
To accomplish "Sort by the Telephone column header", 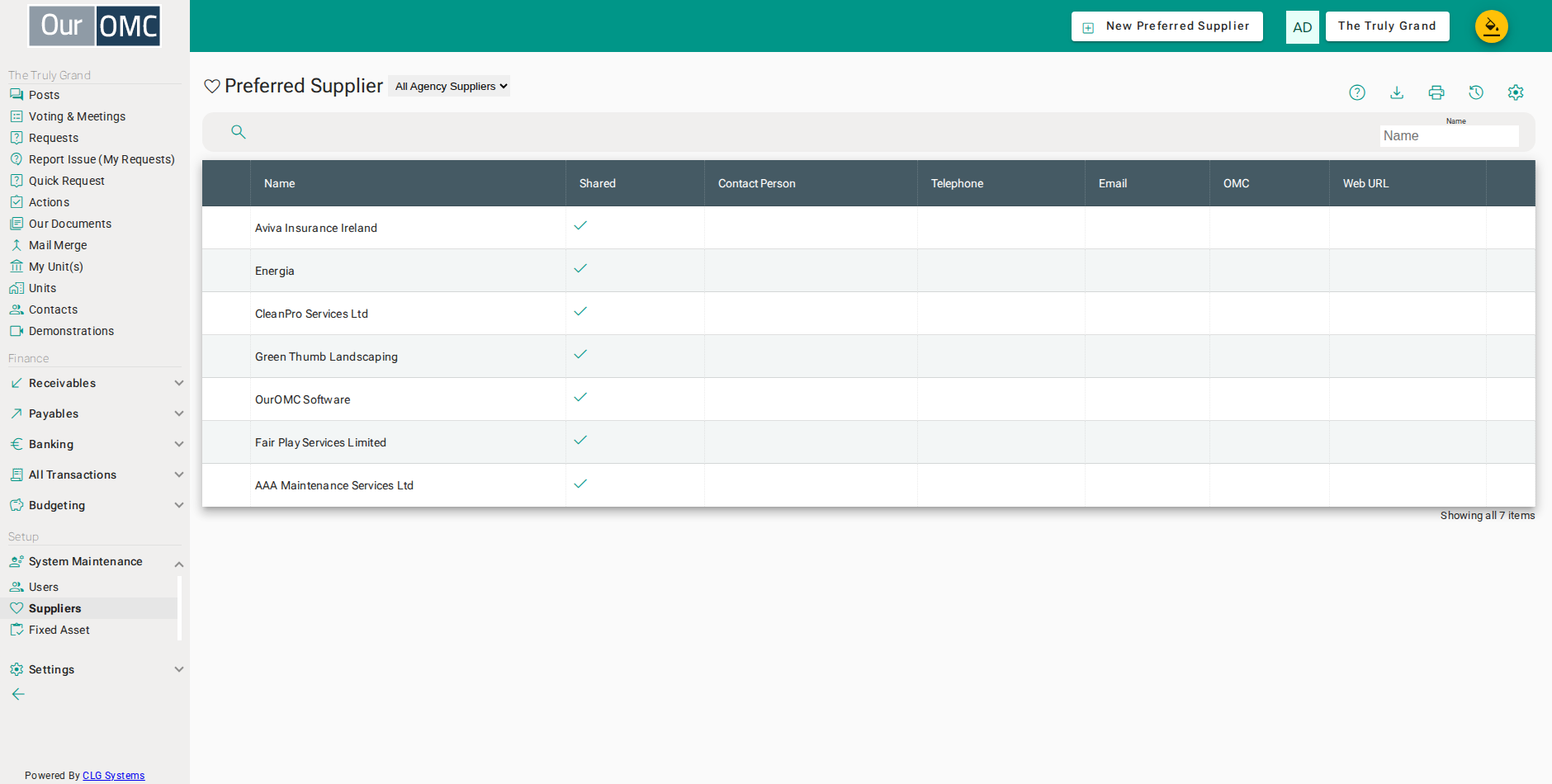I will [958, 183].
